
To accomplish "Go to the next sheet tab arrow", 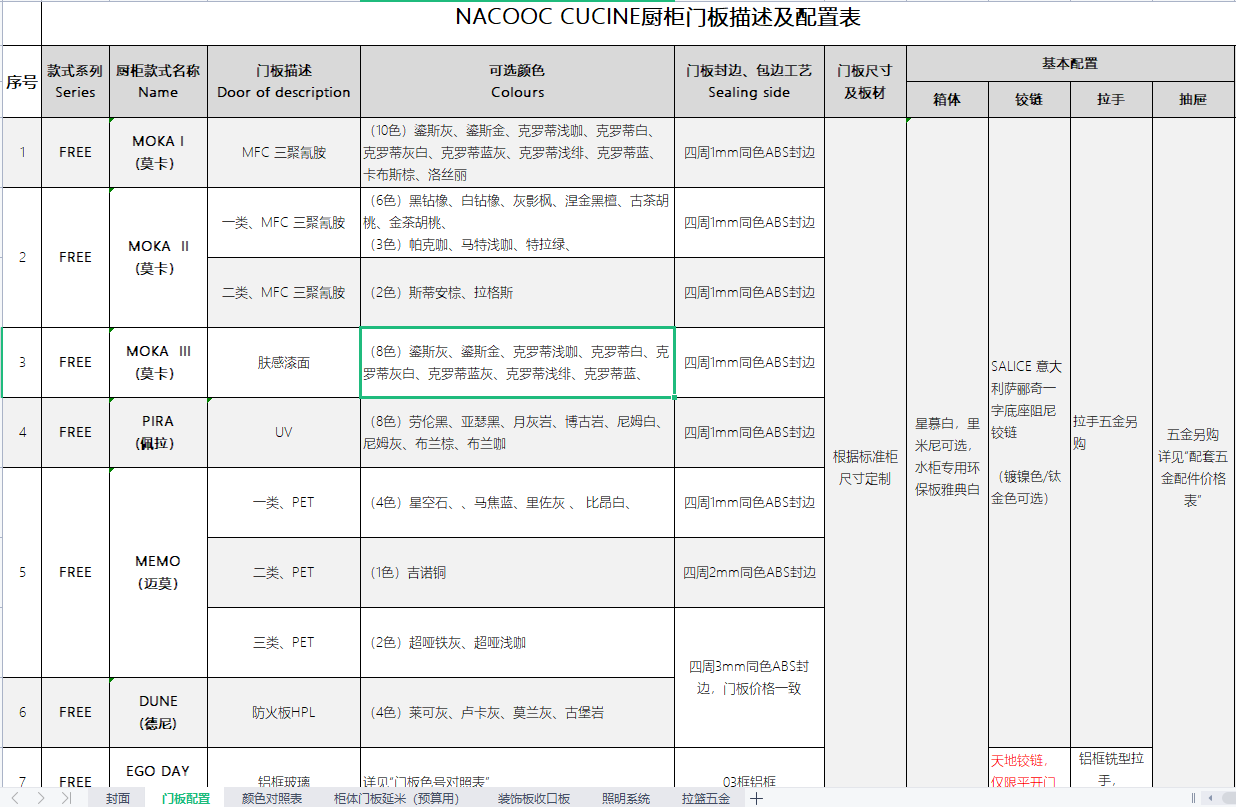I will (x=42, y=798).
